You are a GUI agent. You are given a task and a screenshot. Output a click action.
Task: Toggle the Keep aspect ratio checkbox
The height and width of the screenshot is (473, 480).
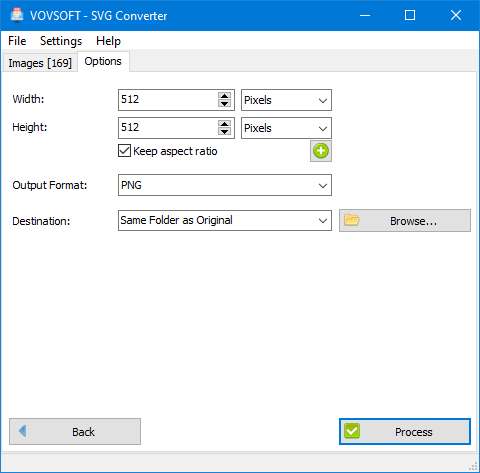[x=124, y=151]
